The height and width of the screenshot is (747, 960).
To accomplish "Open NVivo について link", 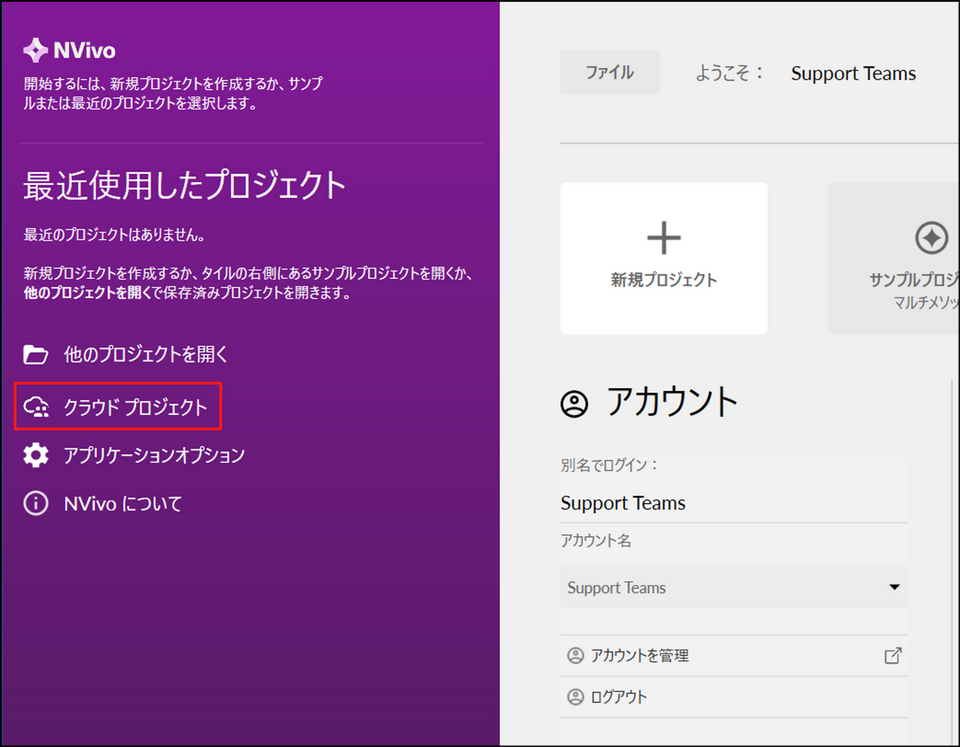I will pos(123,503).
